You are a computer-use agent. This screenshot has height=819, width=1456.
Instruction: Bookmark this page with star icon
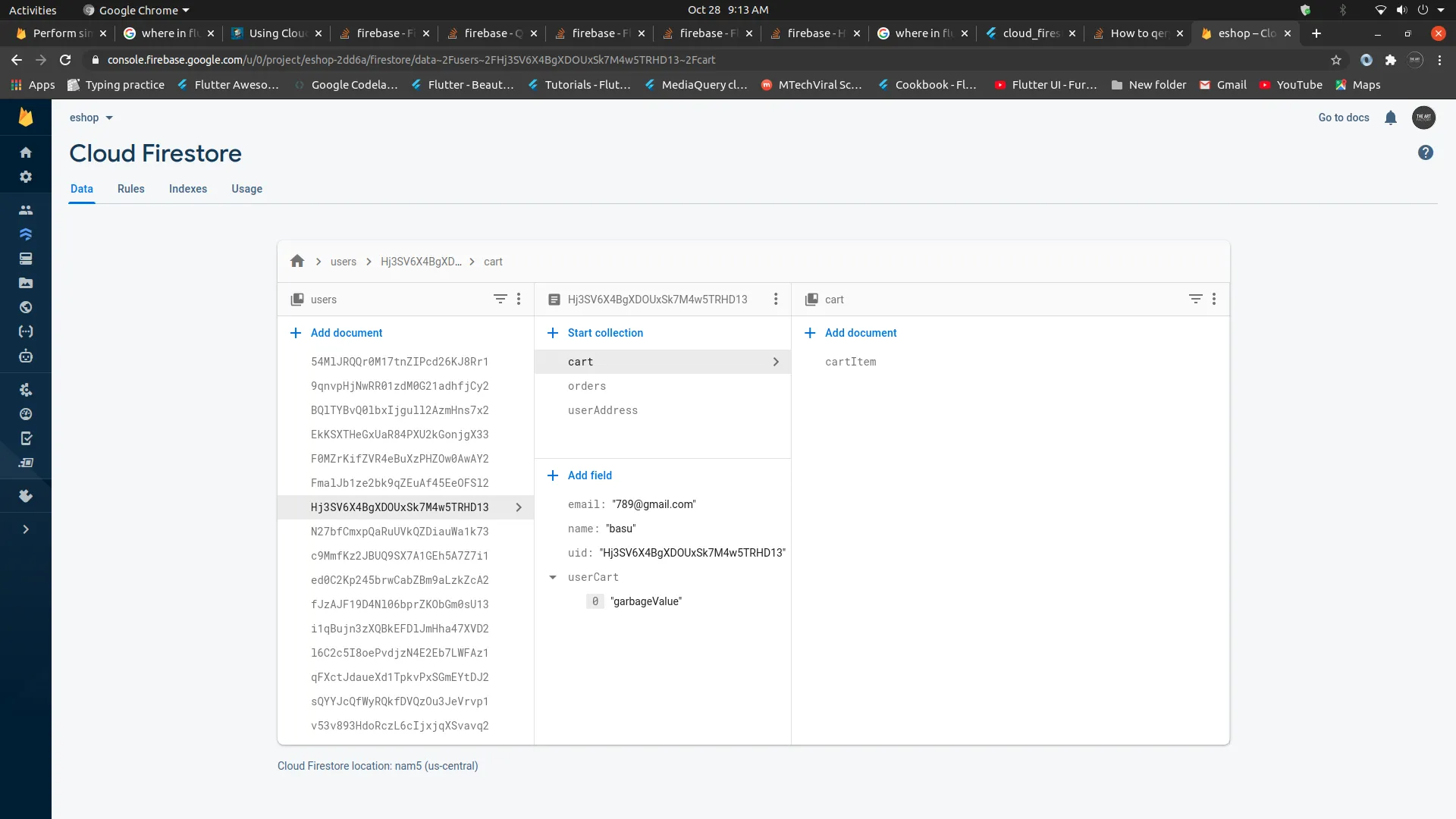pyautogui.click(x=1336, y=60)
